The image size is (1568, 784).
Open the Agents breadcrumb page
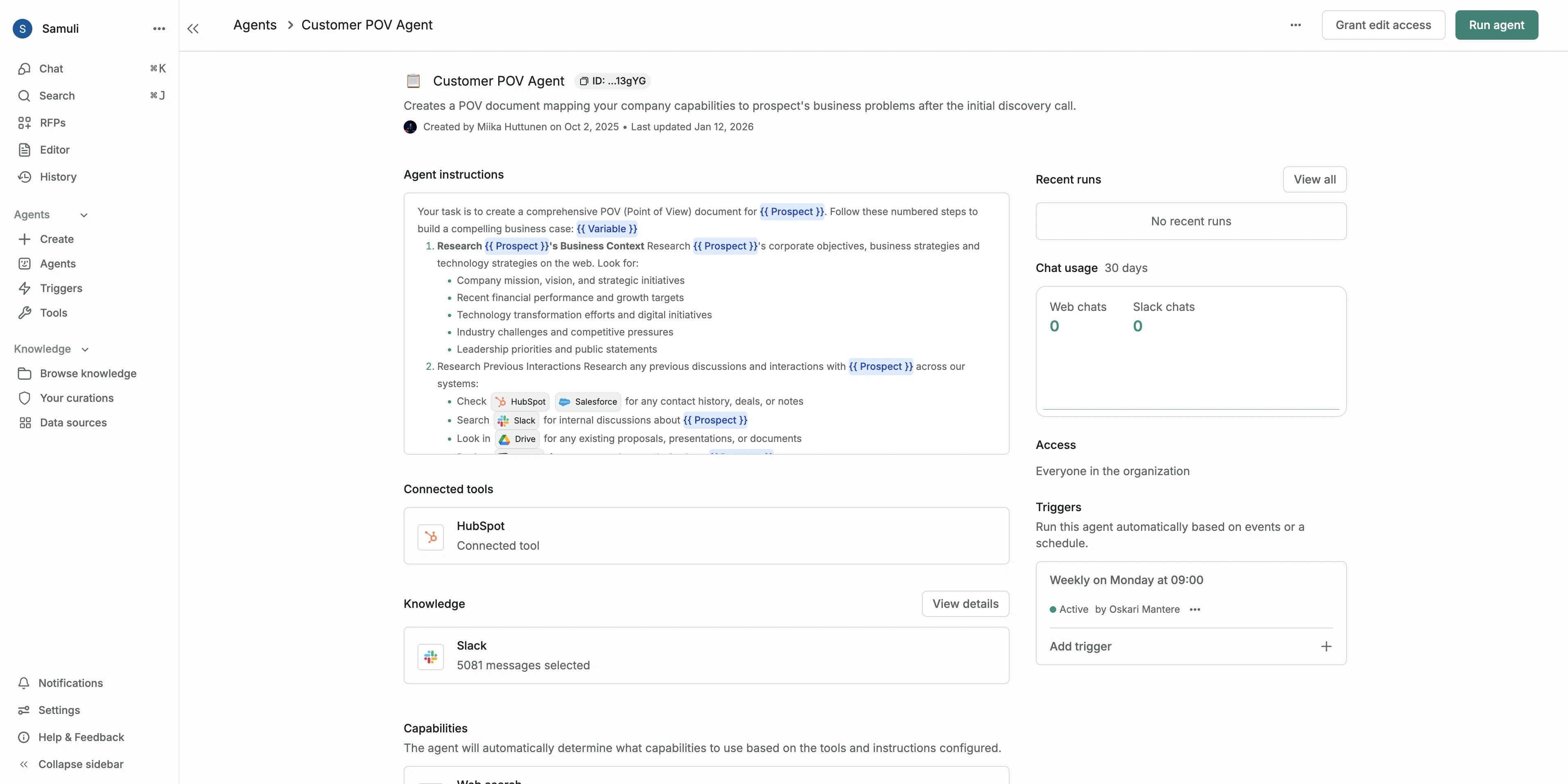(x=254, y=25)
